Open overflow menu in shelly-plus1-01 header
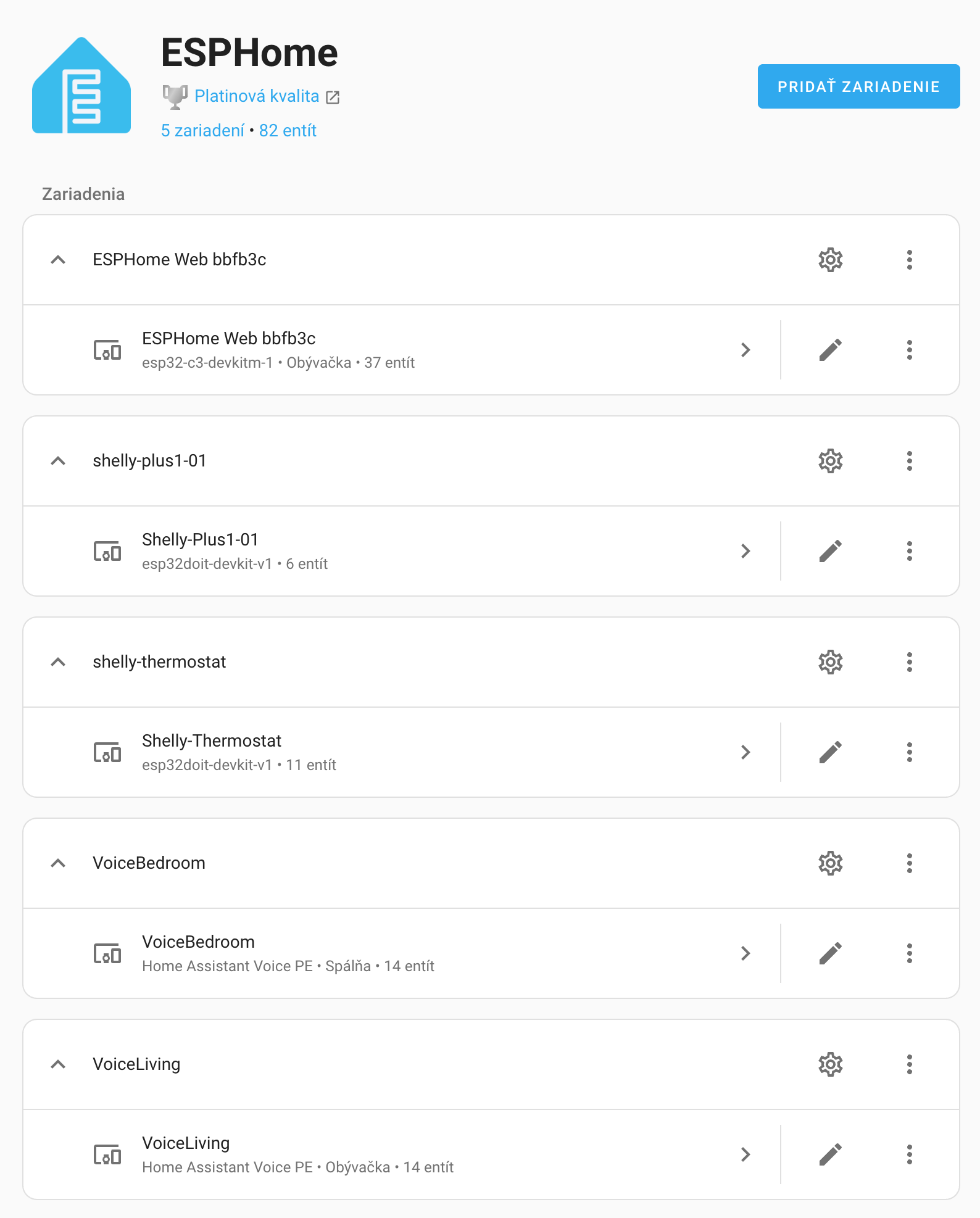Image resolution: width=980 pixels, height=1218 pixels. (x=910, y=461)
